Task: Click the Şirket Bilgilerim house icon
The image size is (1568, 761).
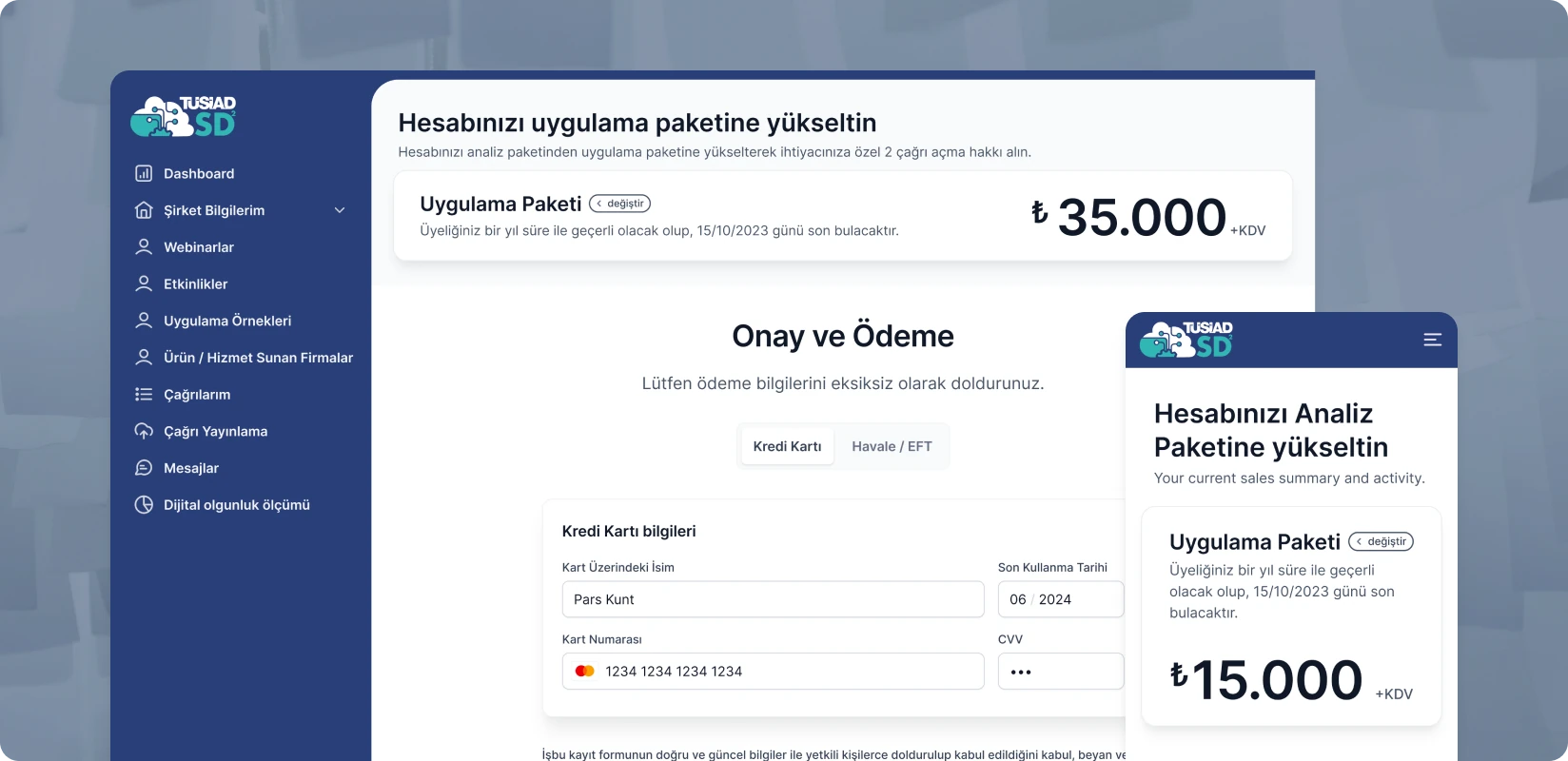Action: 144,210
